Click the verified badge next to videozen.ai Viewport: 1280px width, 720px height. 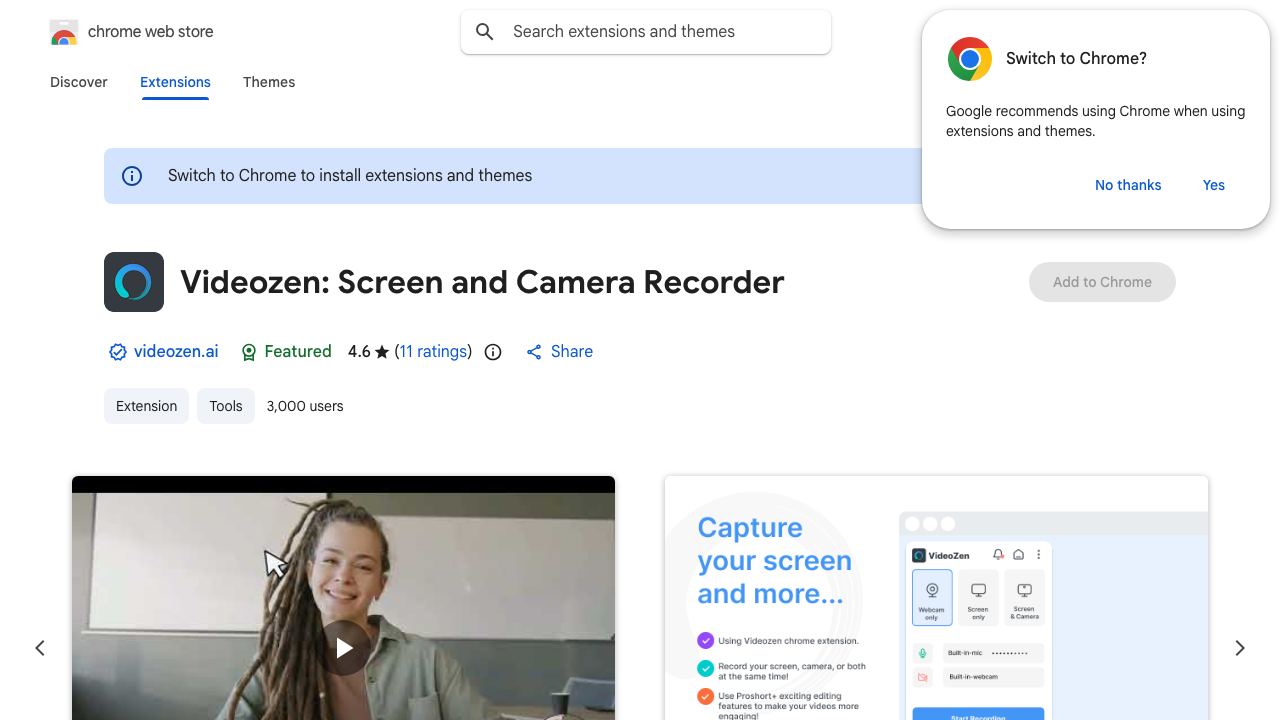pyautogui.click(x=118, y=352)
